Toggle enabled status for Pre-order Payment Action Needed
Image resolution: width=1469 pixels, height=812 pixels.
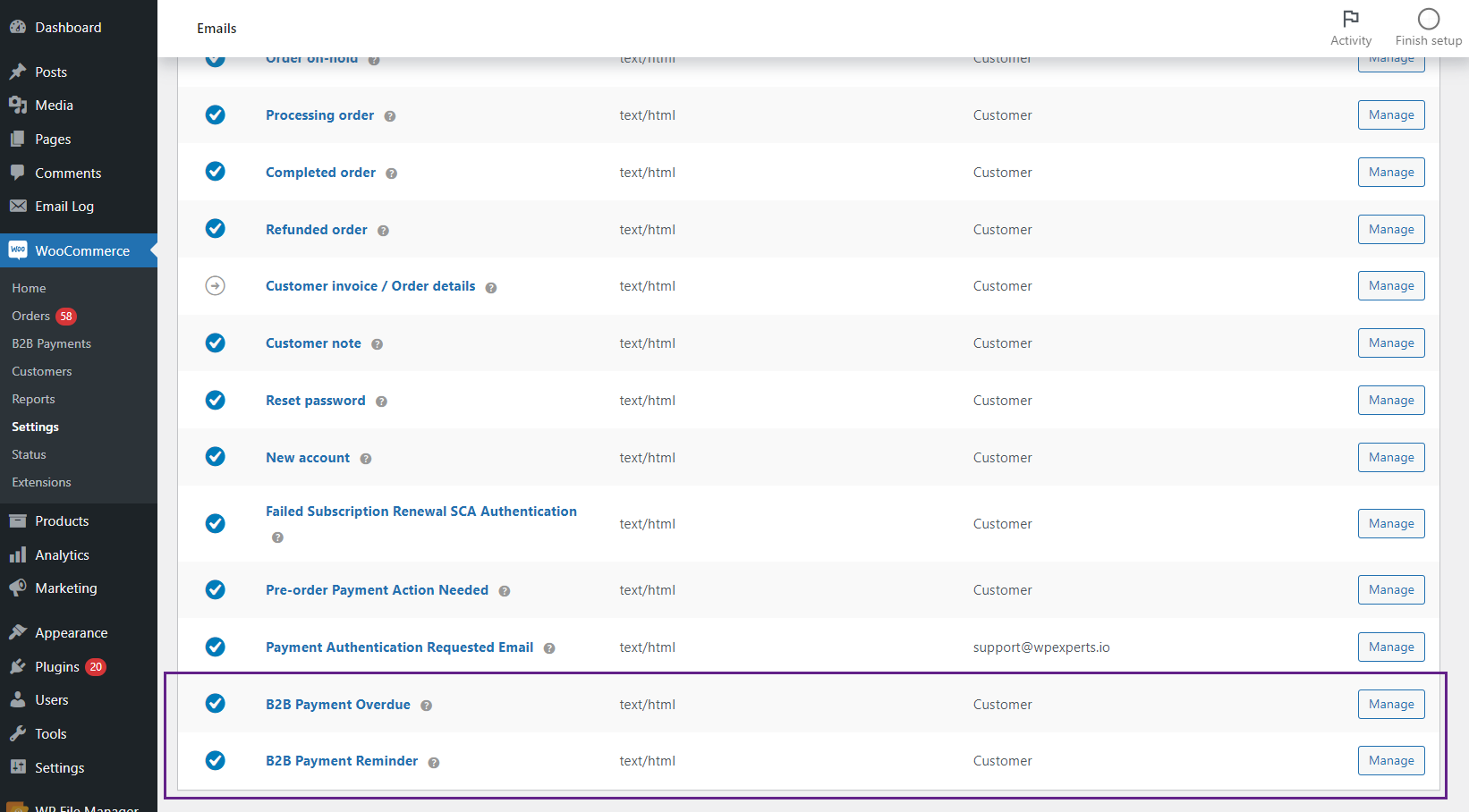[x=216, y=589]
